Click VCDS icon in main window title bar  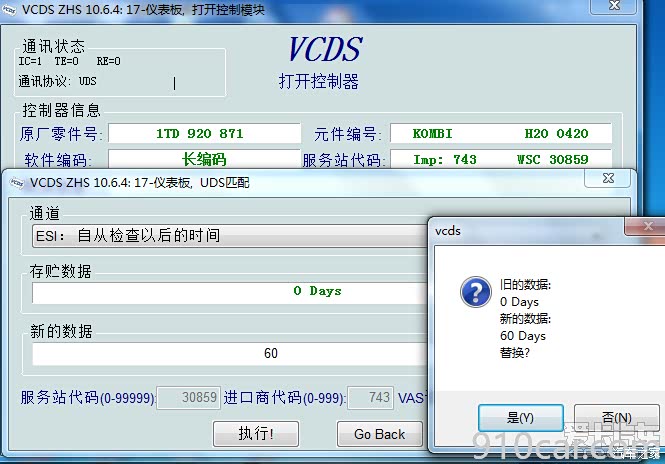pyautogui.click(x=8, y=9)
